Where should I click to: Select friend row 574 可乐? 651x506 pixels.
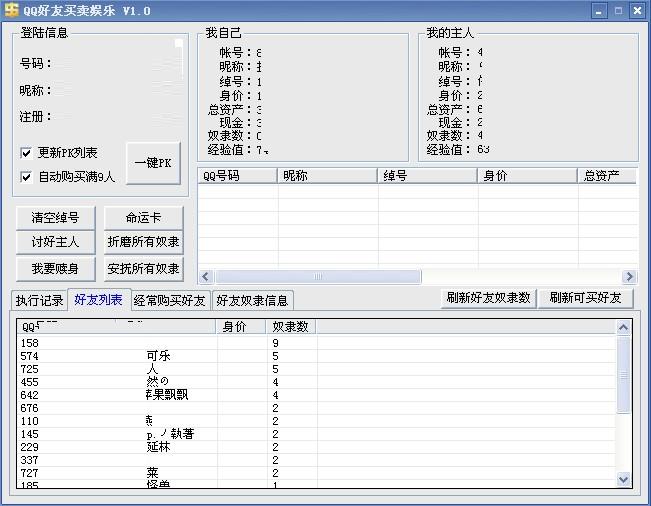click(316, 356)
